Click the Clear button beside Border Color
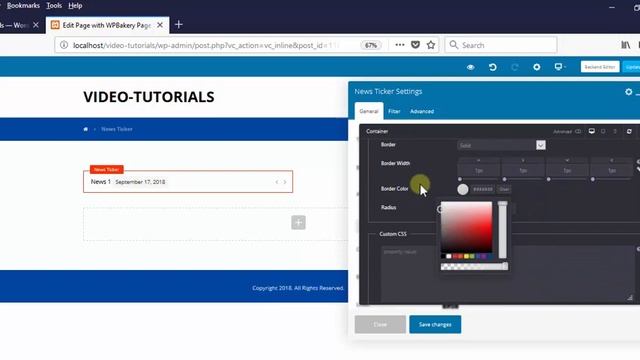Screen dimensions: 640x360 (504, 189)
